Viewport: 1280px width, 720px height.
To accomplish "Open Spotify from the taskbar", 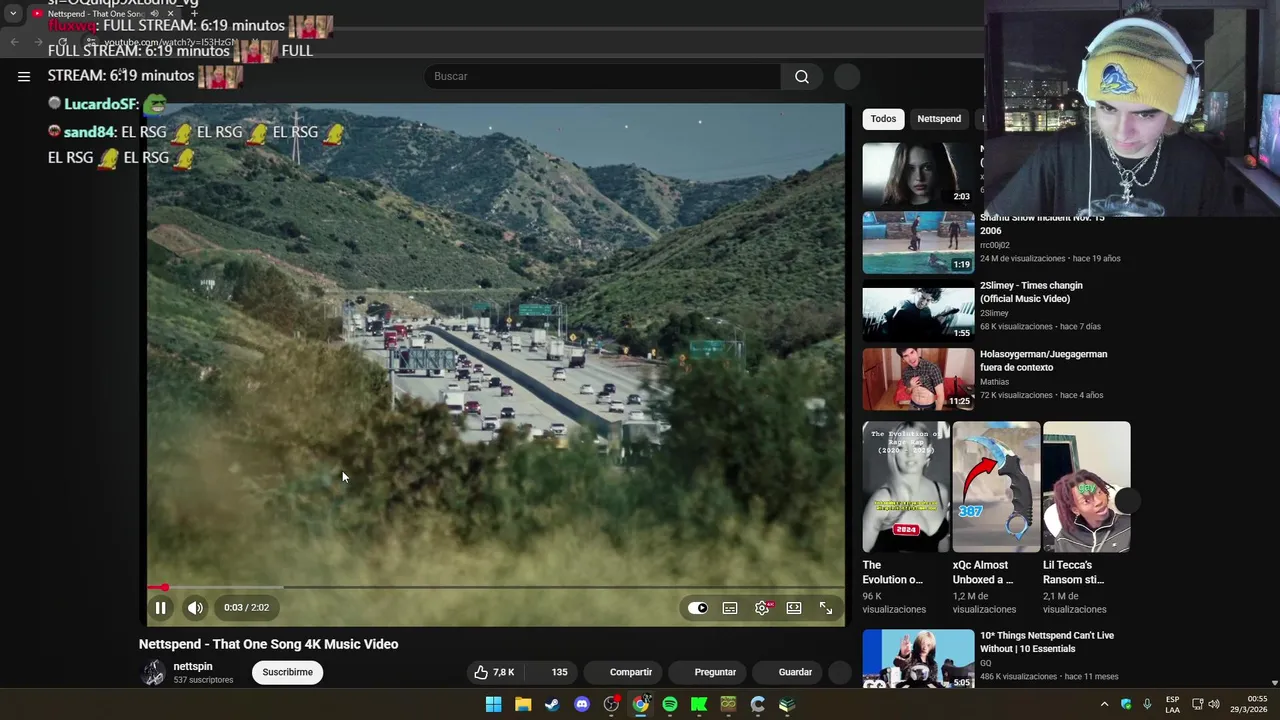I will [670, 704].
